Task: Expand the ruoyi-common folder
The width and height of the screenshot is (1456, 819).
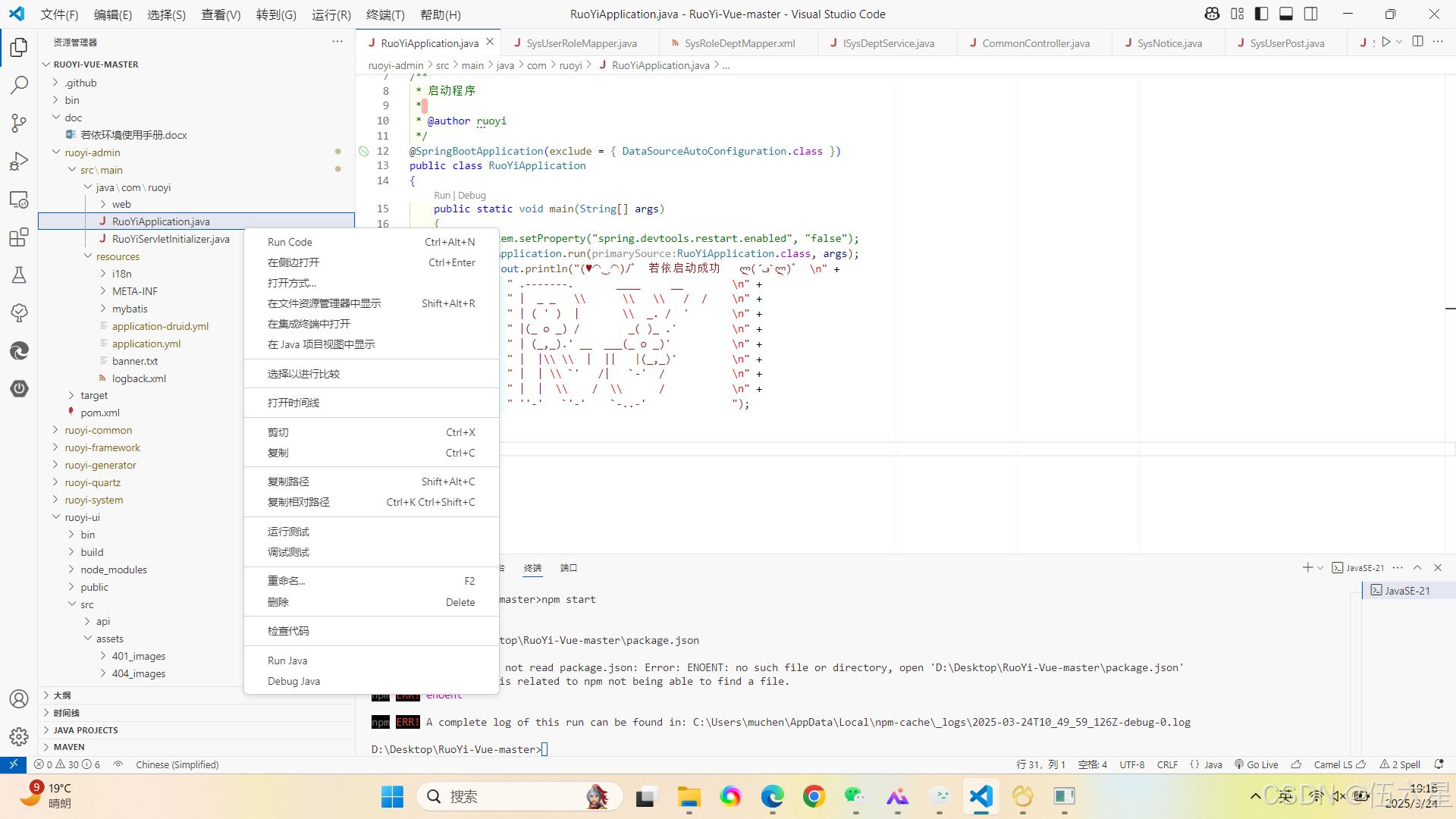Action: (98, 430)
